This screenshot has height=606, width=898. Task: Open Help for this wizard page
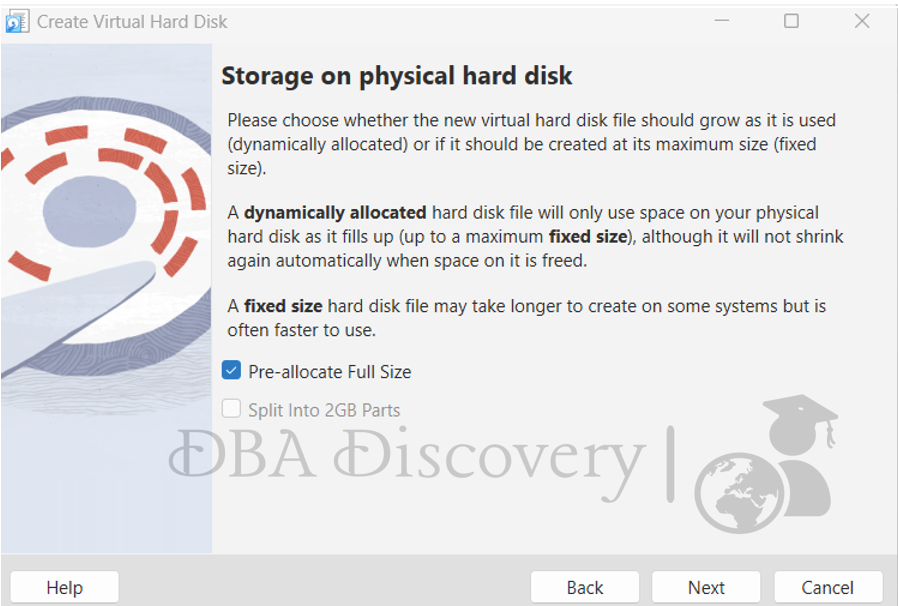65,587
